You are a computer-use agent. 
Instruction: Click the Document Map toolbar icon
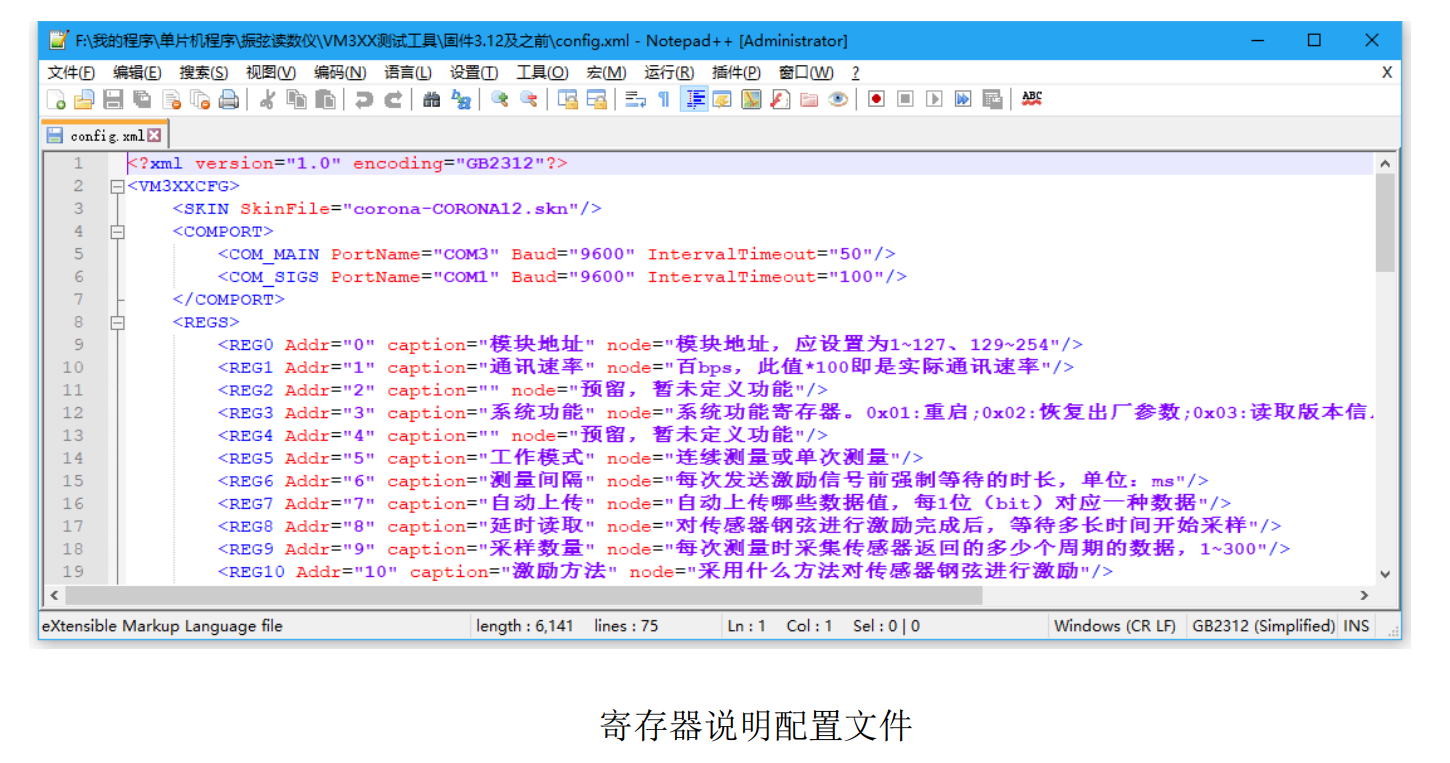click(x=751, y=99)
